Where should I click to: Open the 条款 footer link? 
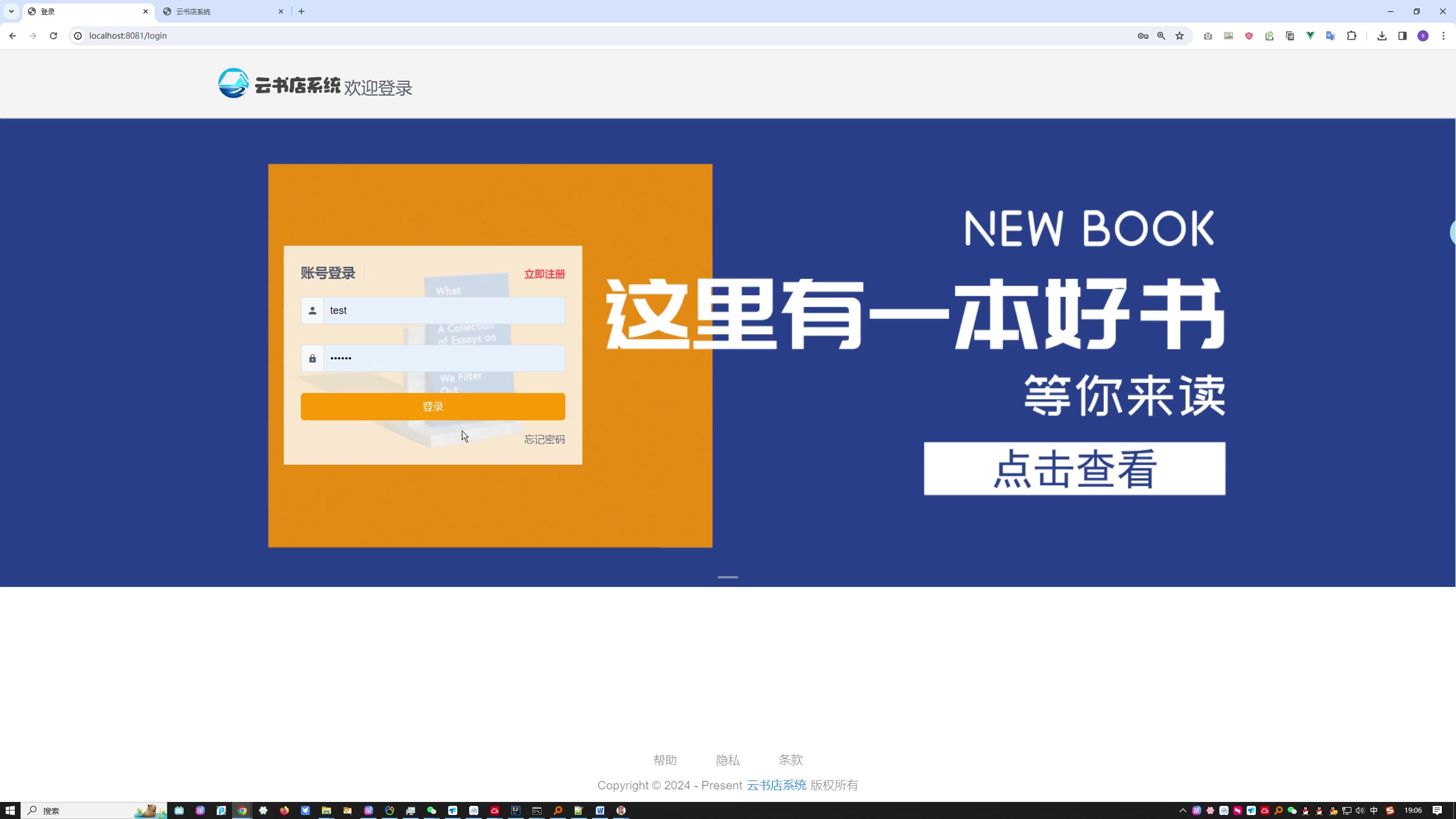click(791, 760)
